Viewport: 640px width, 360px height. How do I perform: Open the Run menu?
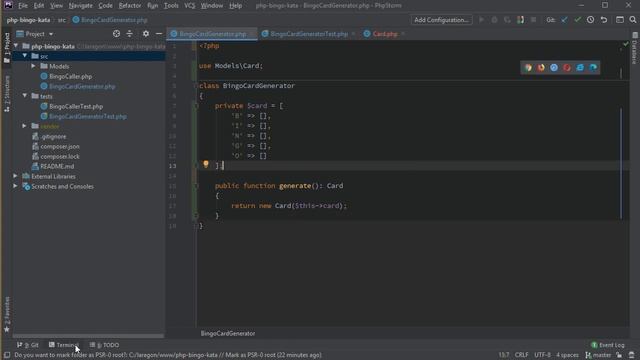pos(153,6)
